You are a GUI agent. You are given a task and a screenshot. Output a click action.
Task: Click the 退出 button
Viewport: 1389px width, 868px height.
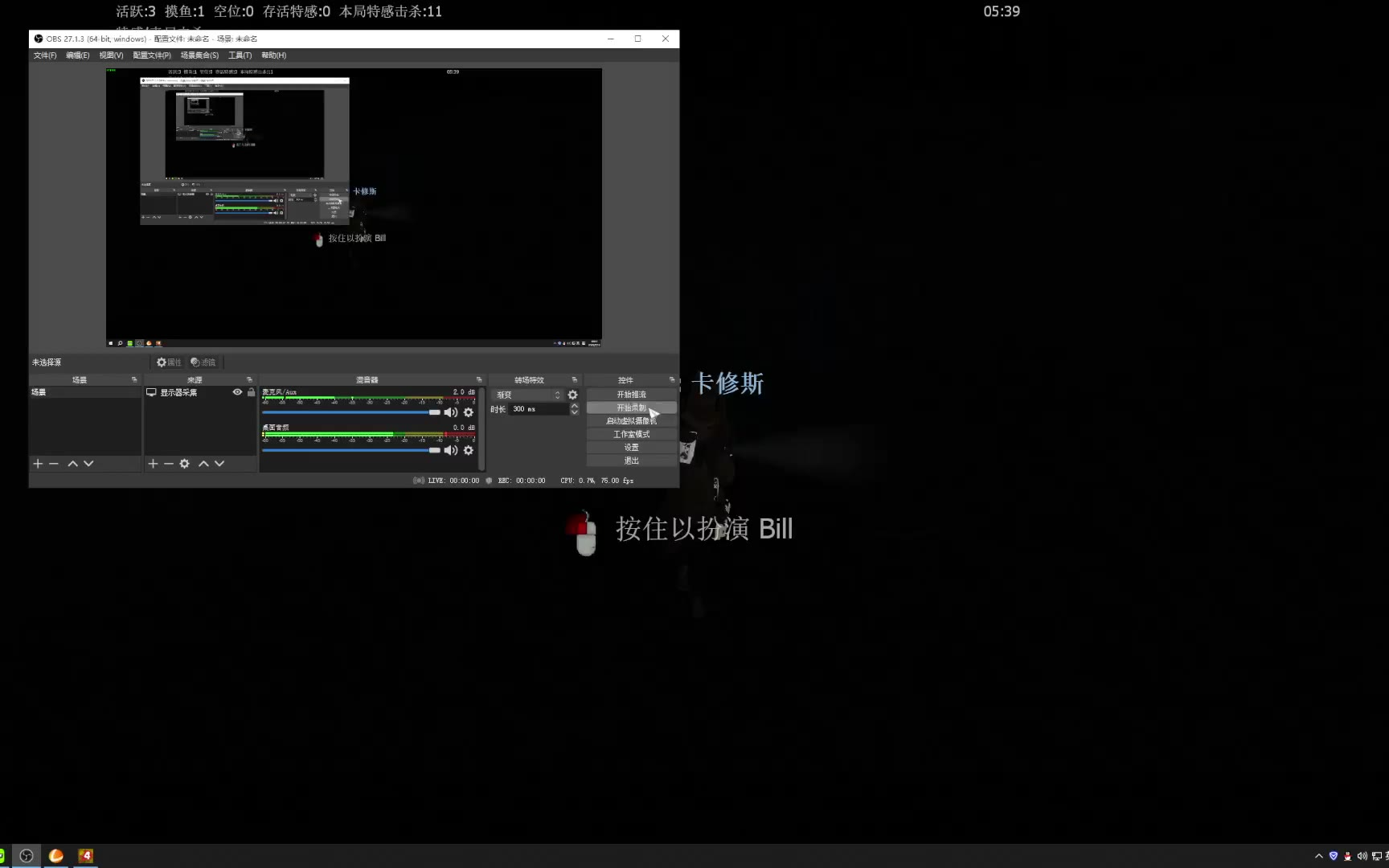[x=631, y=461]
